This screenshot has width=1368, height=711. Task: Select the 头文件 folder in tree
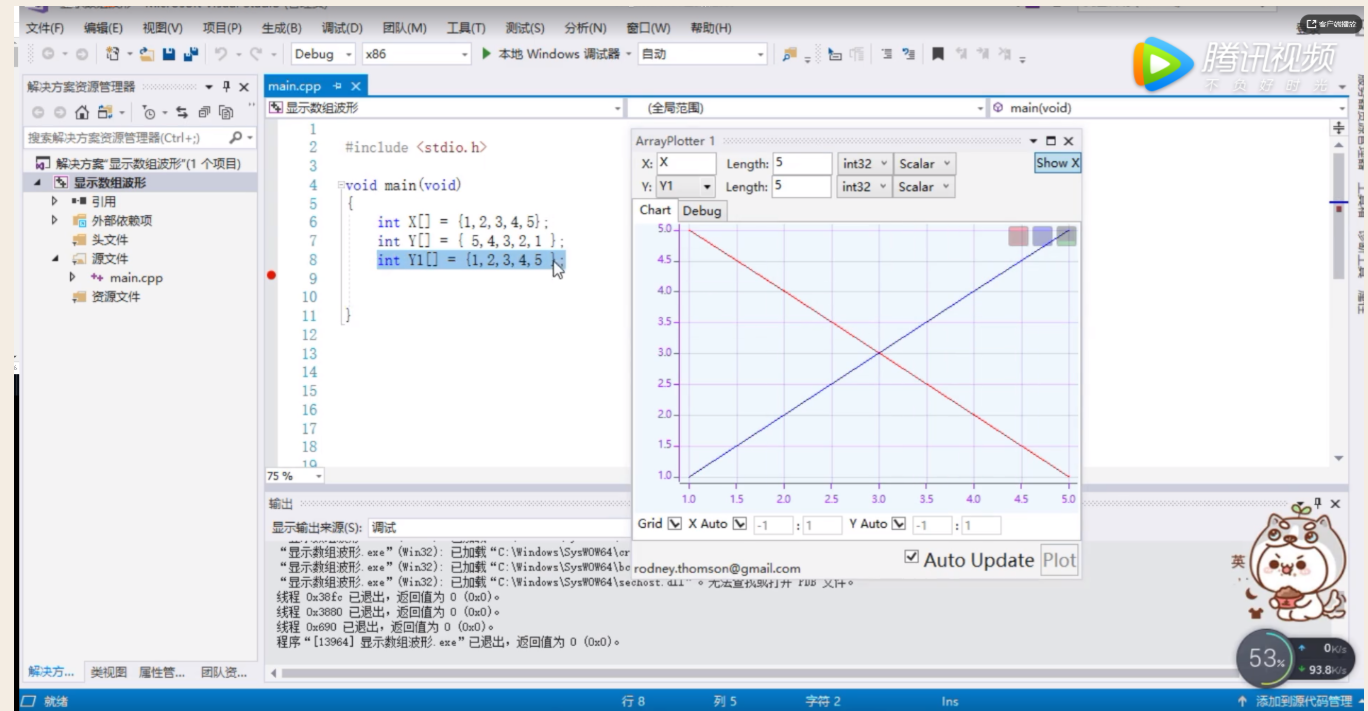(x=110, y=240)
